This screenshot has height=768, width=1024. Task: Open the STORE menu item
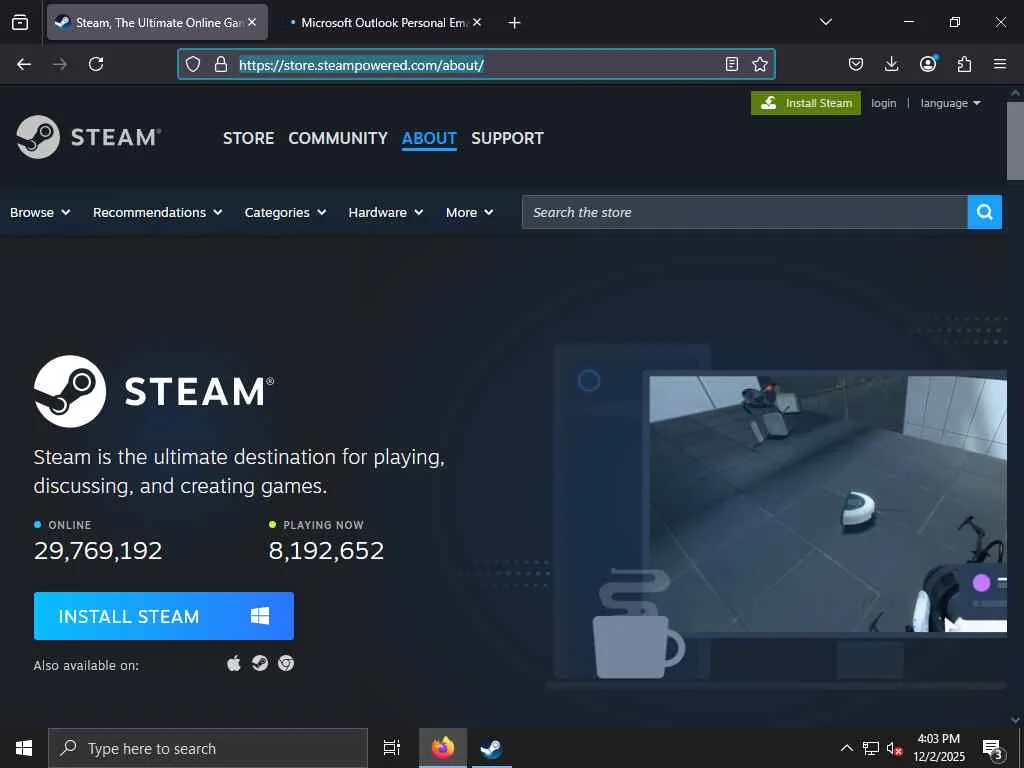tap(248, 138)
